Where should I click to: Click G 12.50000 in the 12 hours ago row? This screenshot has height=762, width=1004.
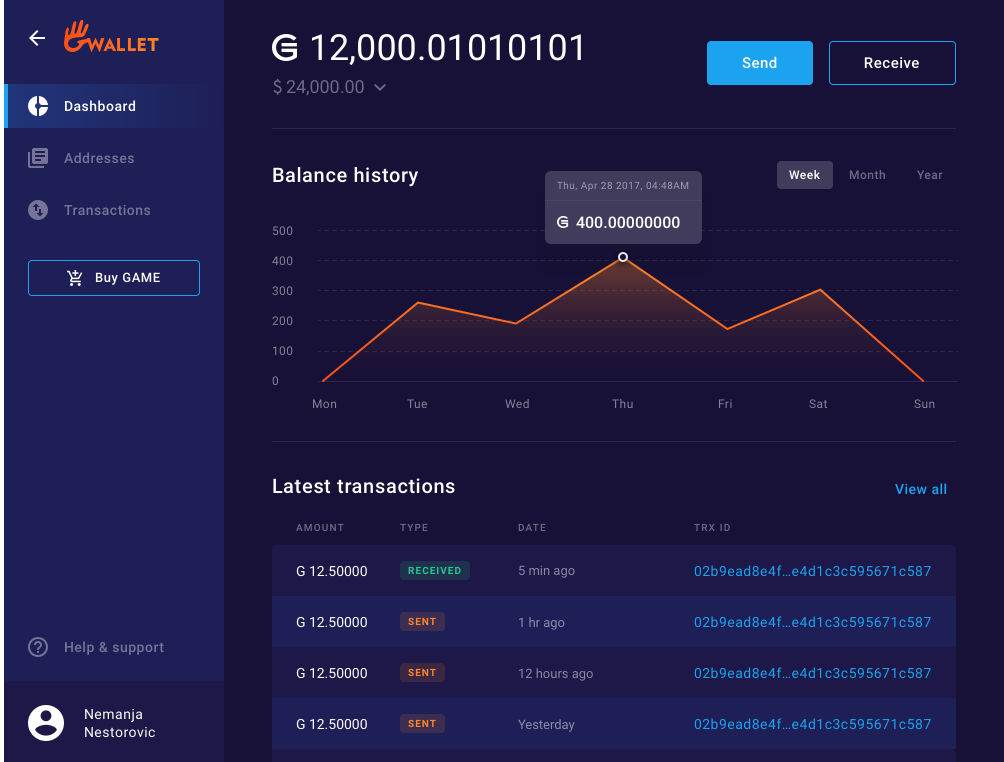click(332, 674)
